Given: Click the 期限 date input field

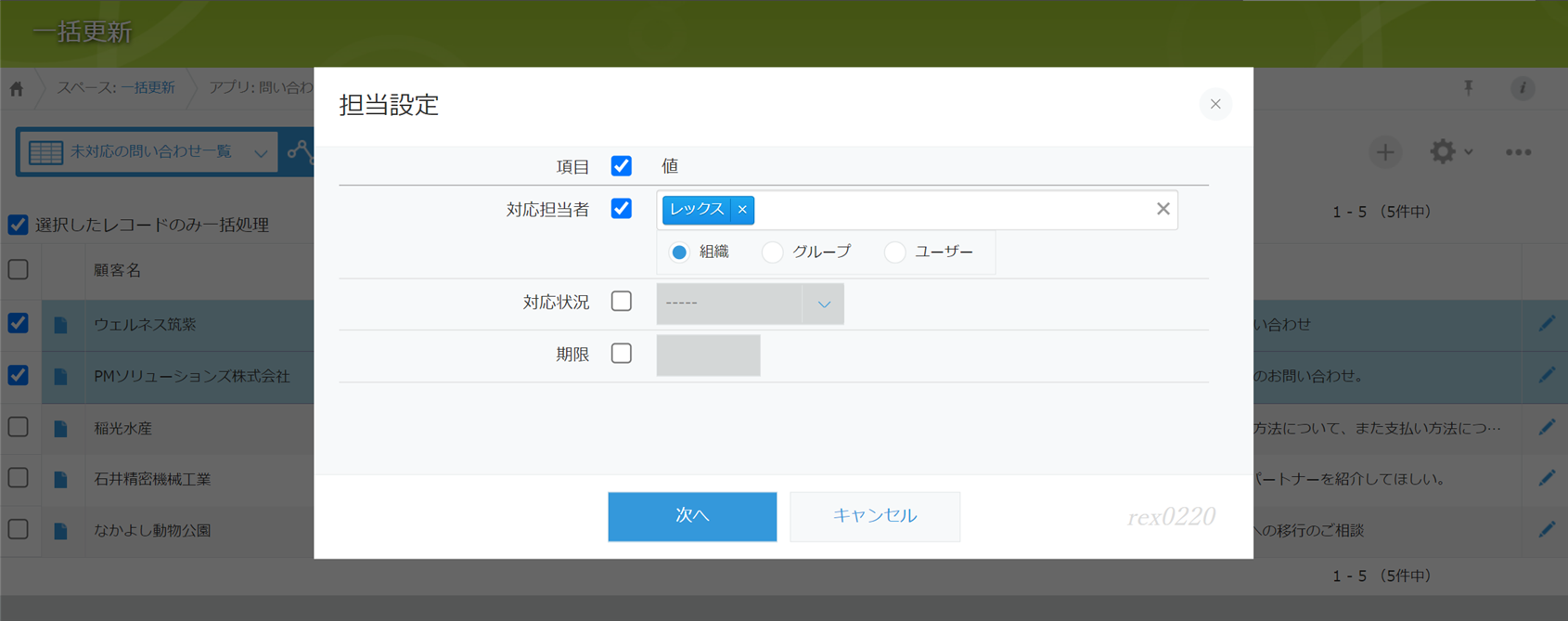Looking at the screenshot, I should coord(708,356).
